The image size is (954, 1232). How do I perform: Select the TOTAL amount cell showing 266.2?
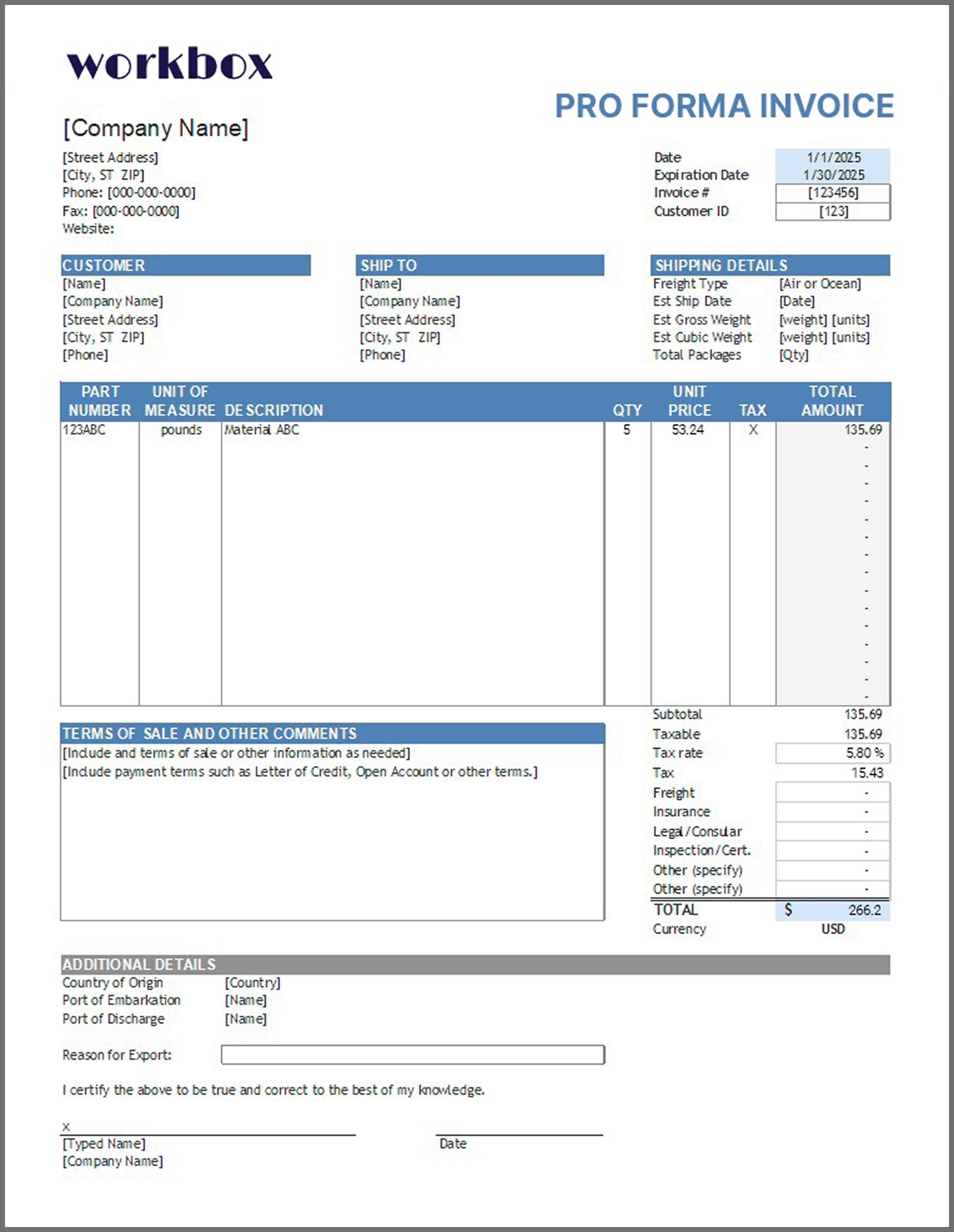pos(832,910)
